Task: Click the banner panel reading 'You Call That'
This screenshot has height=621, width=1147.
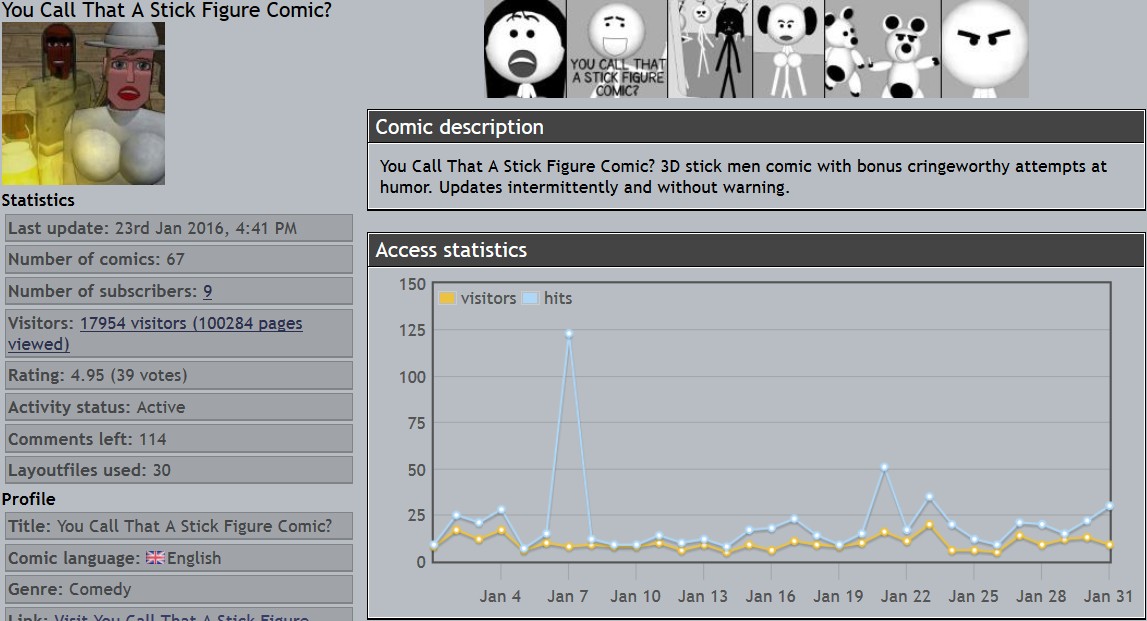Action: pyautogui.click(x=617, y=50)
